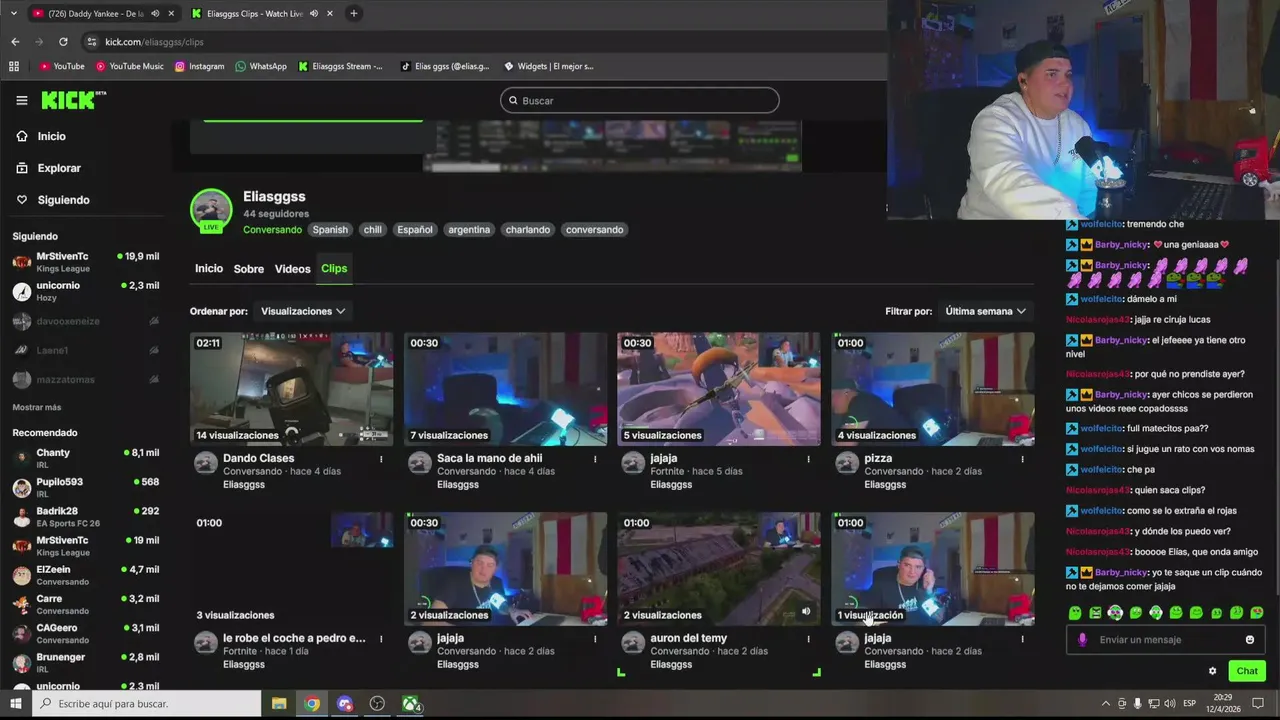The height and width of the screenshot is (720, 1280).
Task: Open Chrome apps grid in bookmarks bar
Action: coord(14,66)
